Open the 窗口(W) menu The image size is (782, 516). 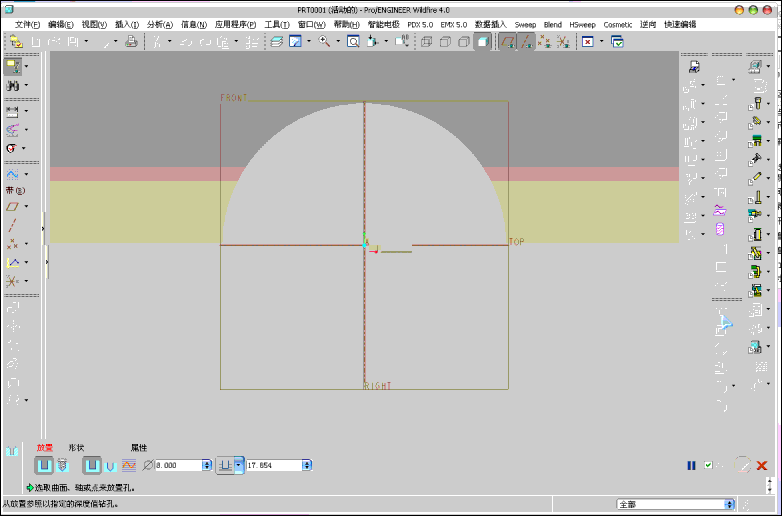(312, 24)
